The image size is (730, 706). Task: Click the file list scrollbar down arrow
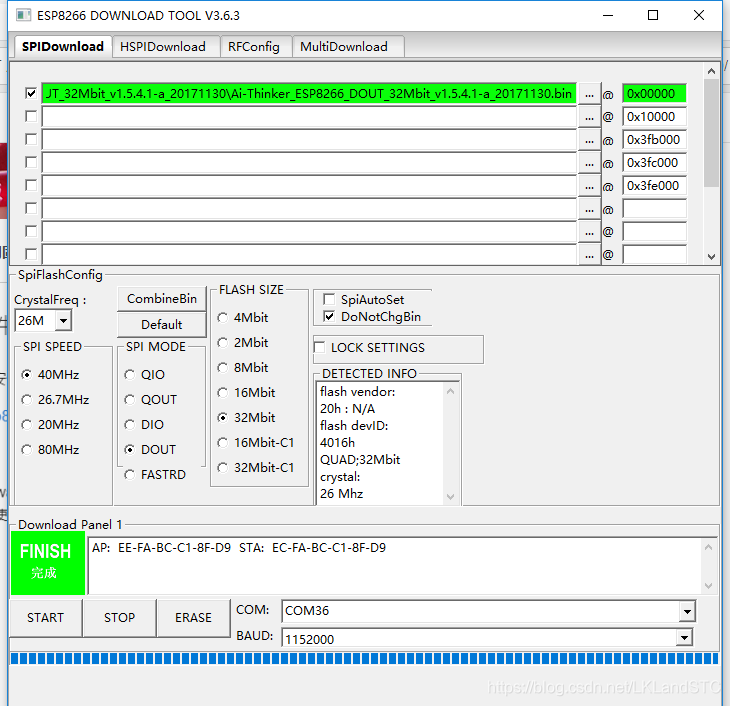[x=711, y=257]
